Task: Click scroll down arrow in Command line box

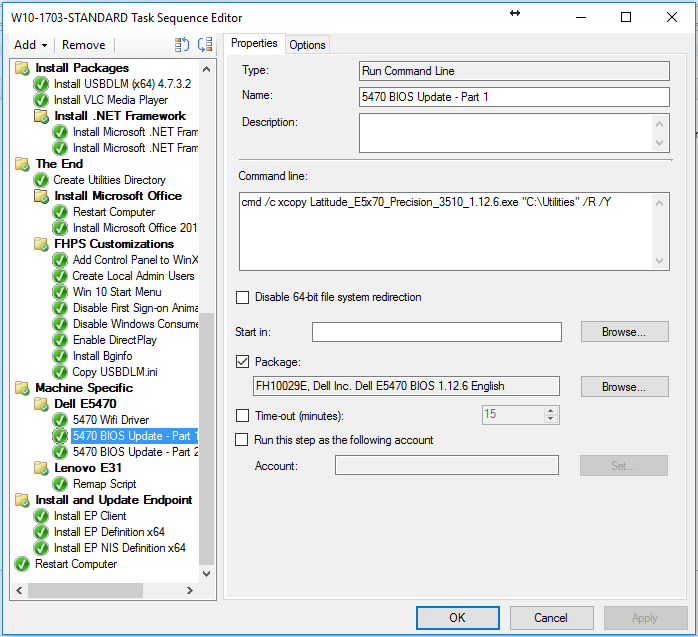Action: 660,261
